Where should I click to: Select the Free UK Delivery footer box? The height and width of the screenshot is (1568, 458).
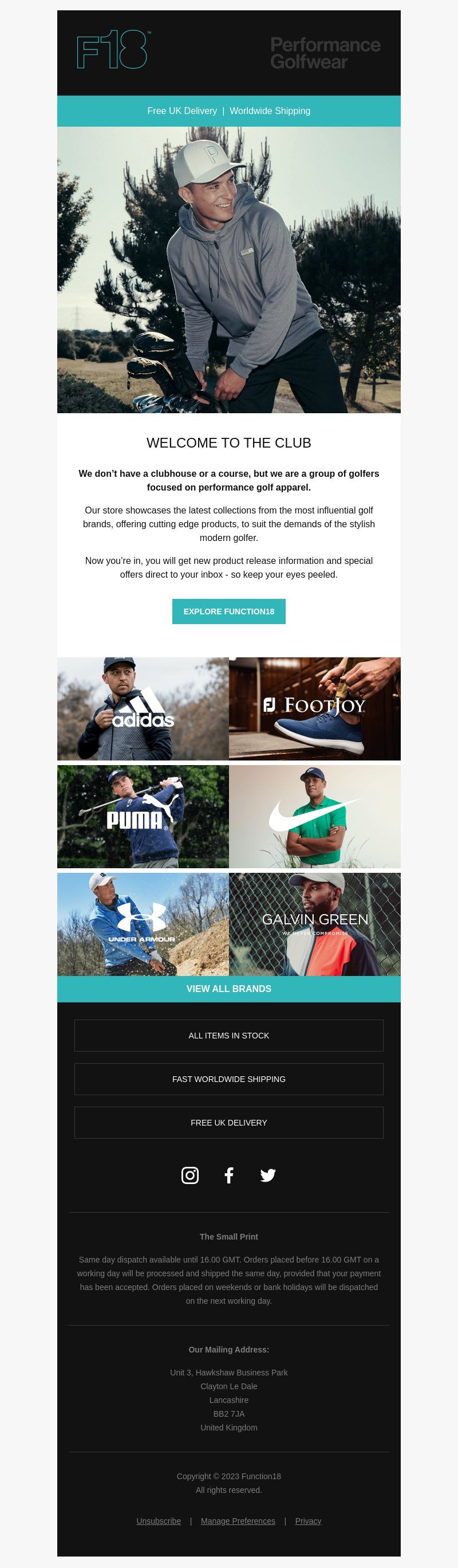228,1123
